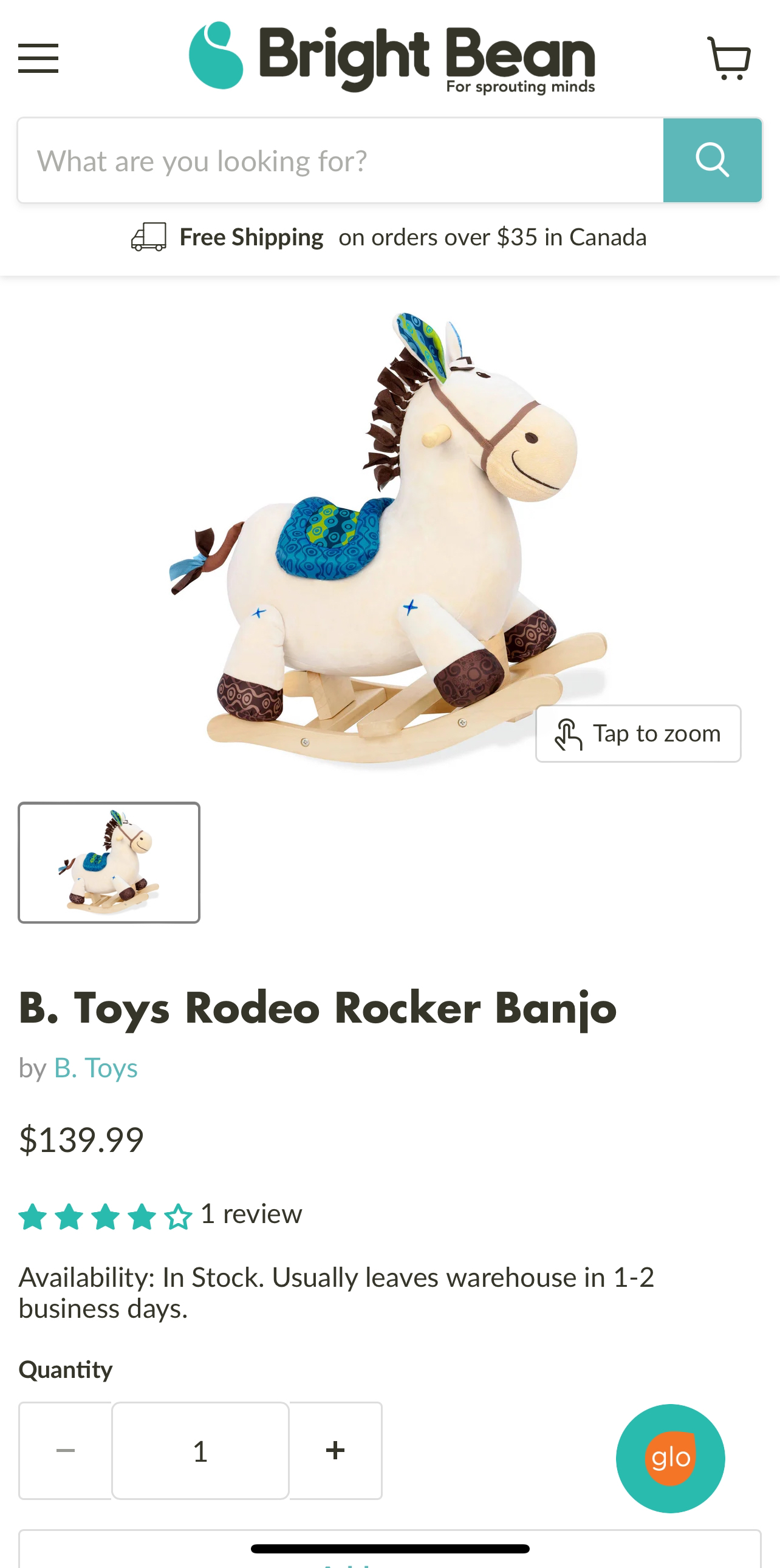
Task: Click the first filled rating star
Action: click(33, 1217)
